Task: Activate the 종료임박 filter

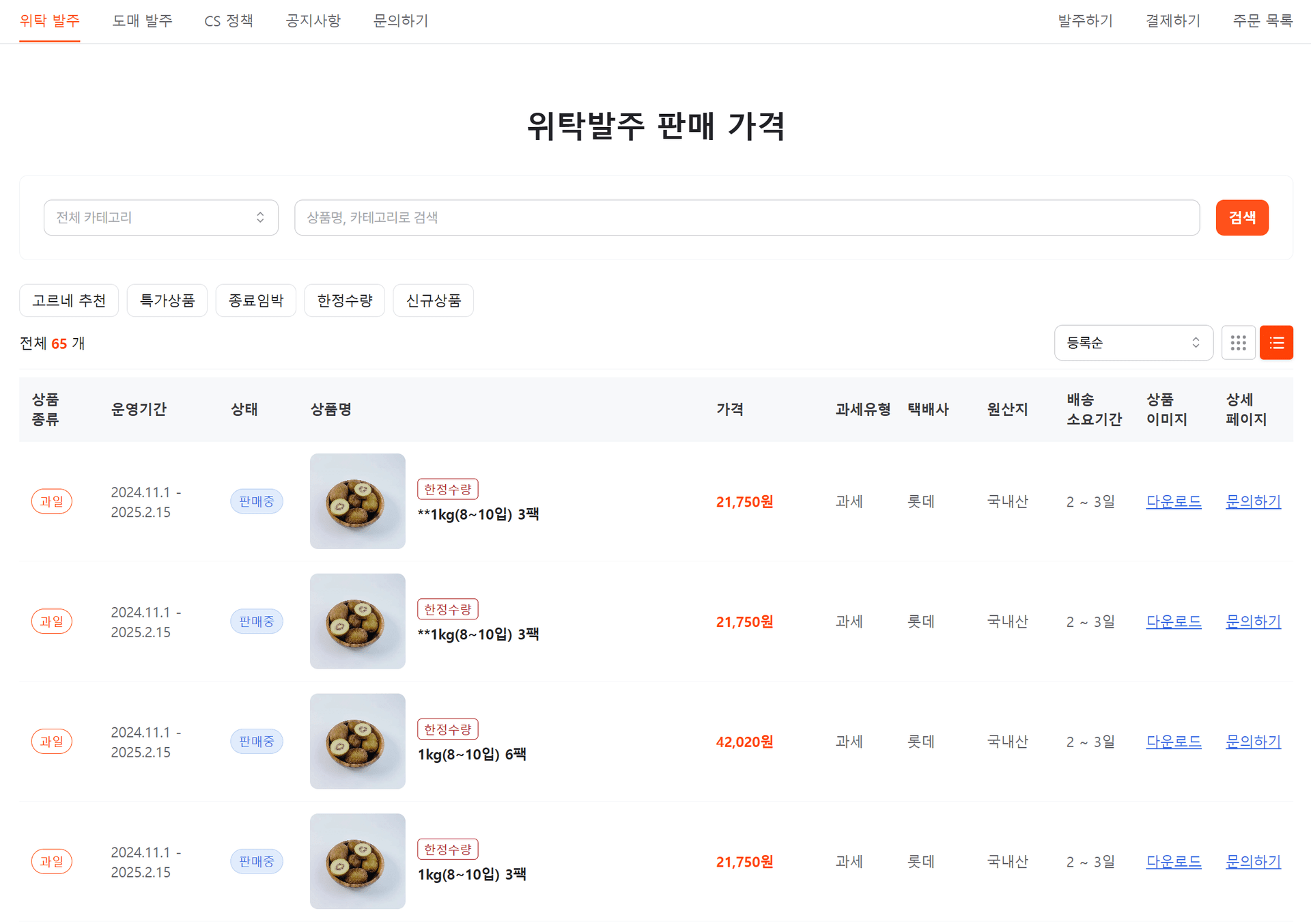Action: pos(255,300)
